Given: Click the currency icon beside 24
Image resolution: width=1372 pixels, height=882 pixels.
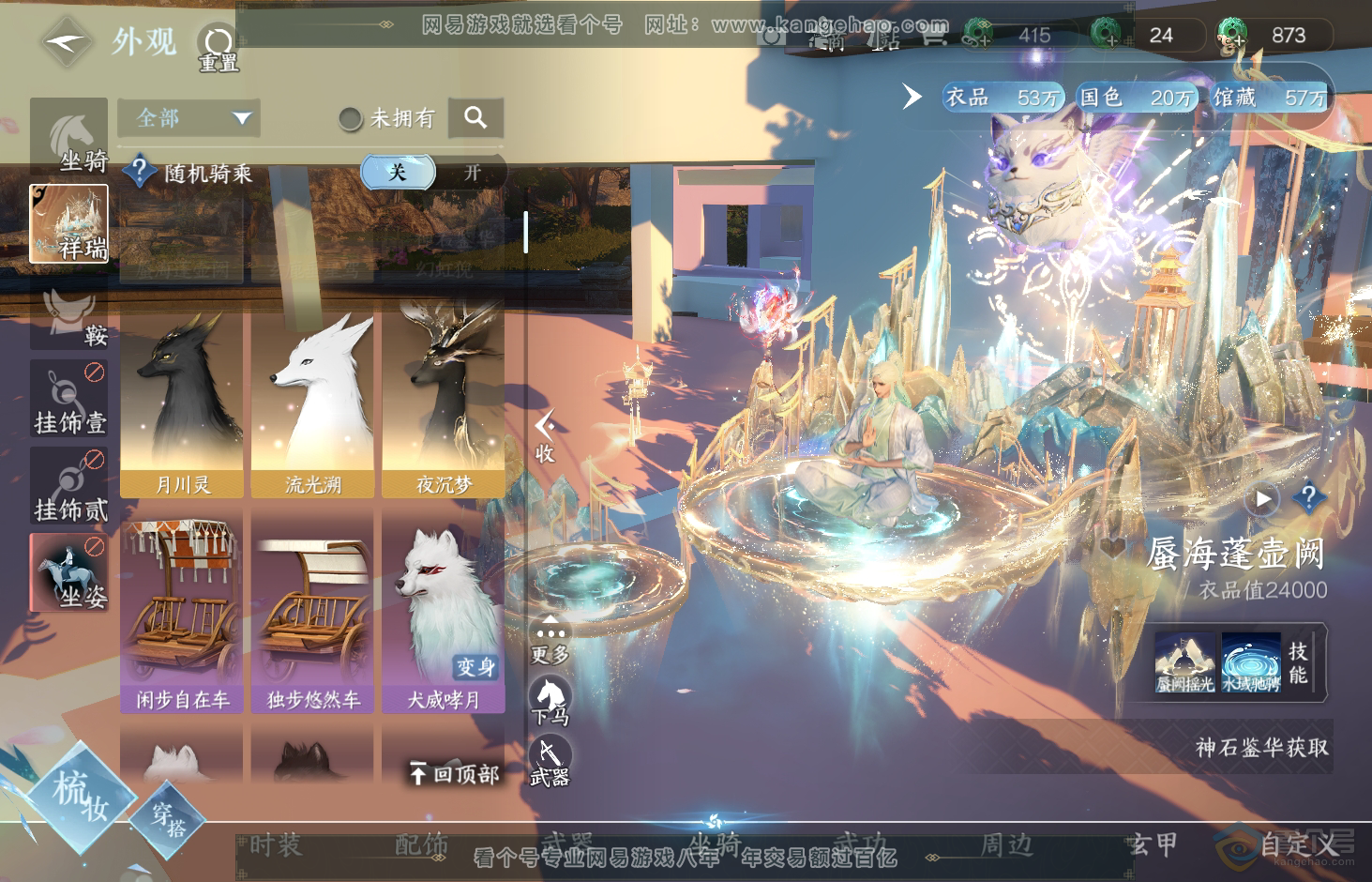Looking at the screenshot, I should coord(1107,35).
